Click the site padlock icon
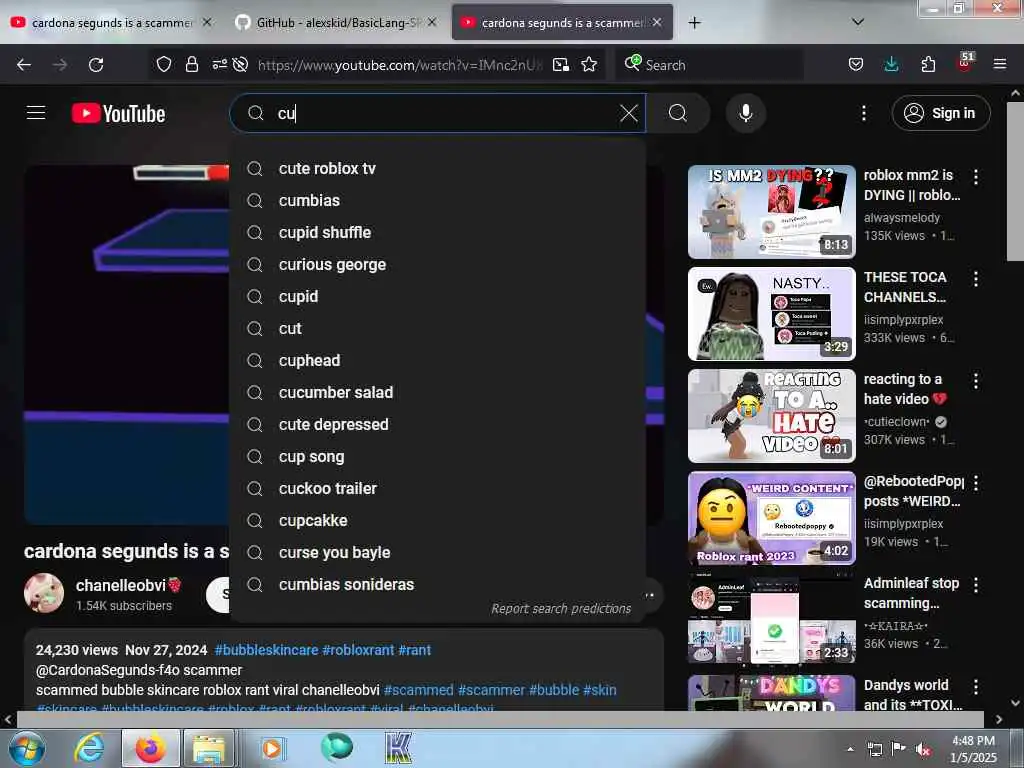The image size is (1024, 768). [x=191, y=64]
